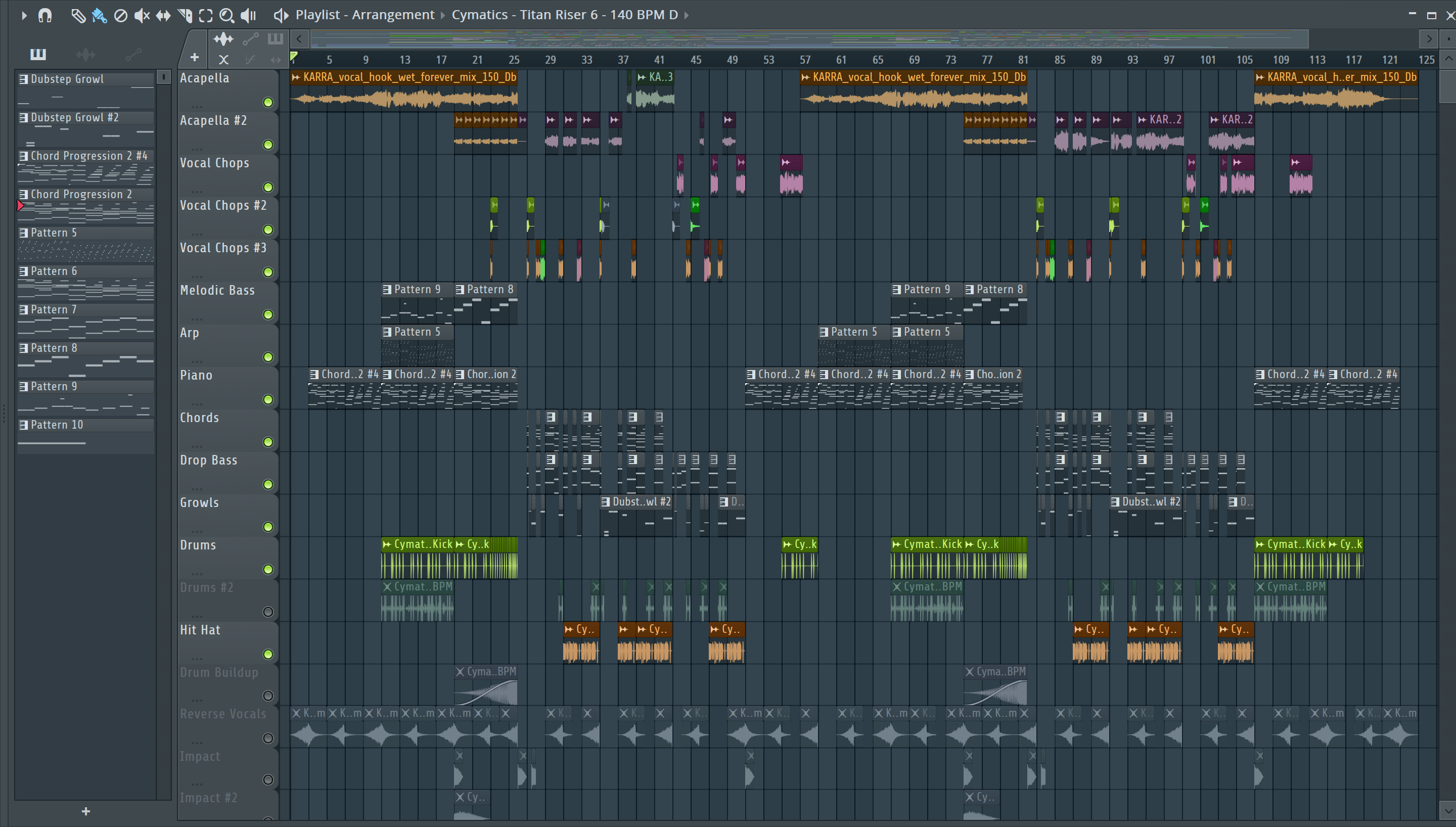The image size is (1456, 827).
Task: Unmute the Reverse Vocals track
Action: 268,739
